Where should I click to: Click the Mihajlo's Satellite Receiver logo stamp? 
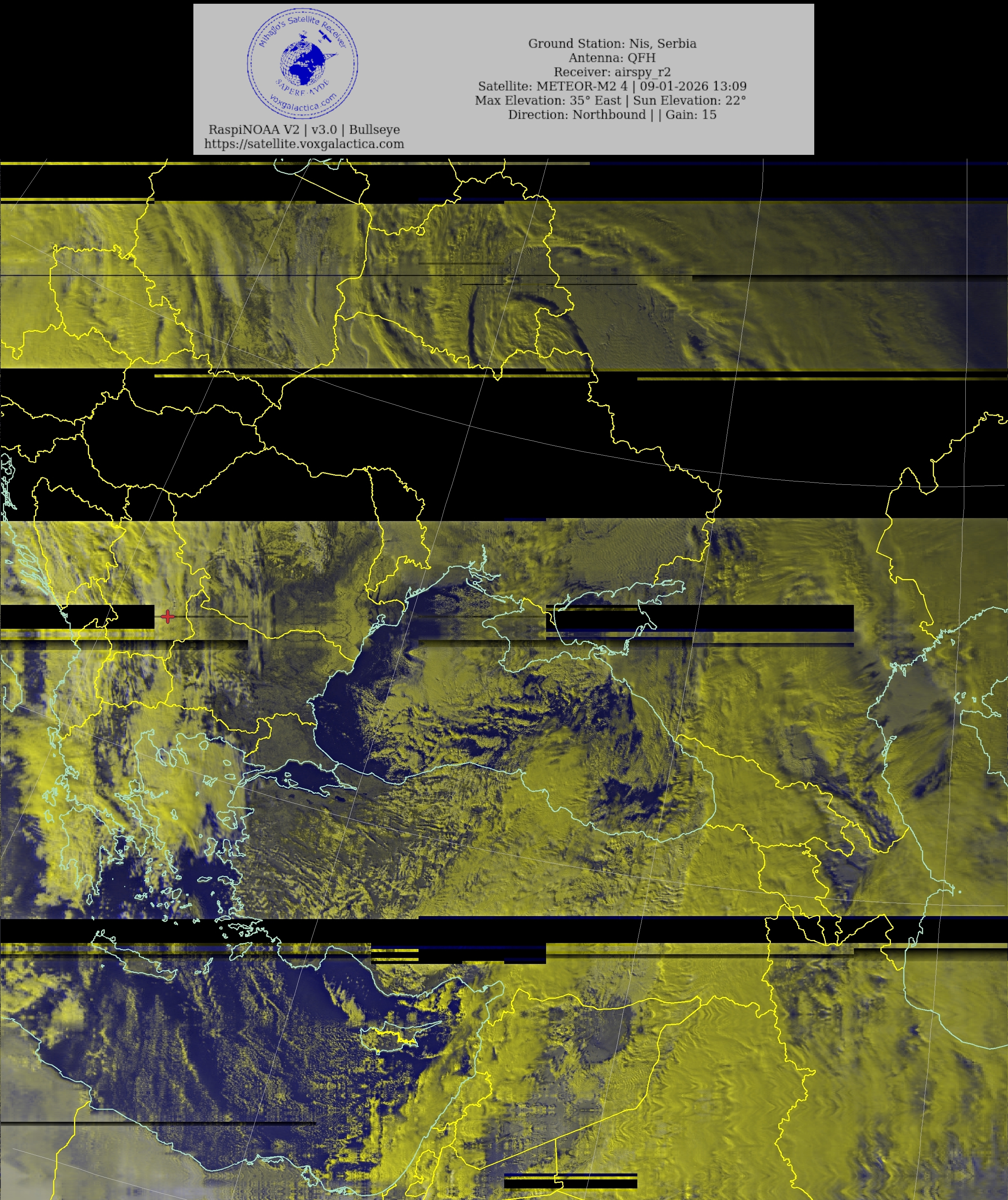(x=302, y=64)
